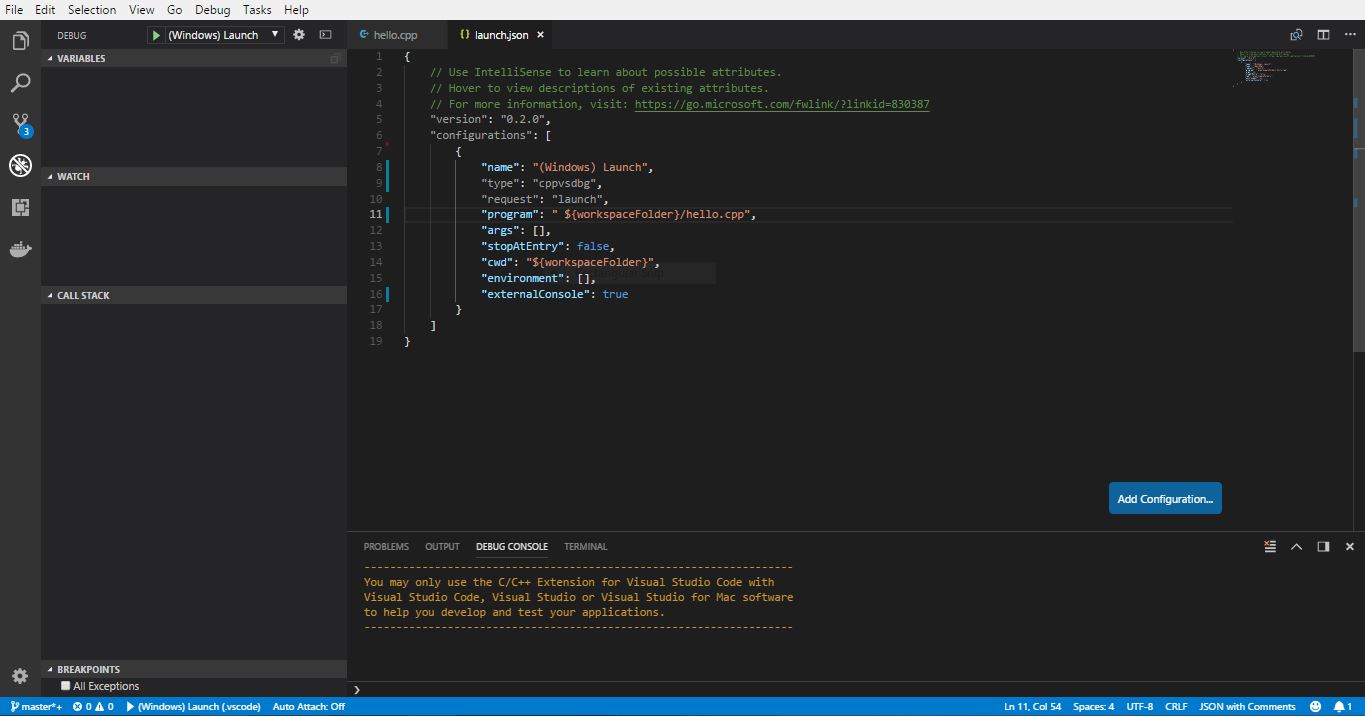Open the Split Editor icon
This screenshot has height=716, width=1365.
1323,33
